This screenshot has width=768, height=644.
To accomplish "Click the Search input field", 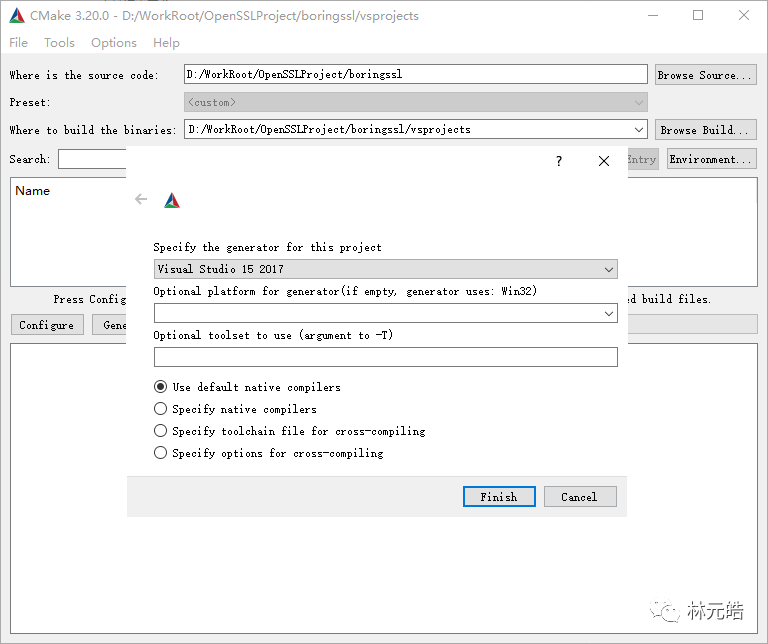I will pos(92,159).
